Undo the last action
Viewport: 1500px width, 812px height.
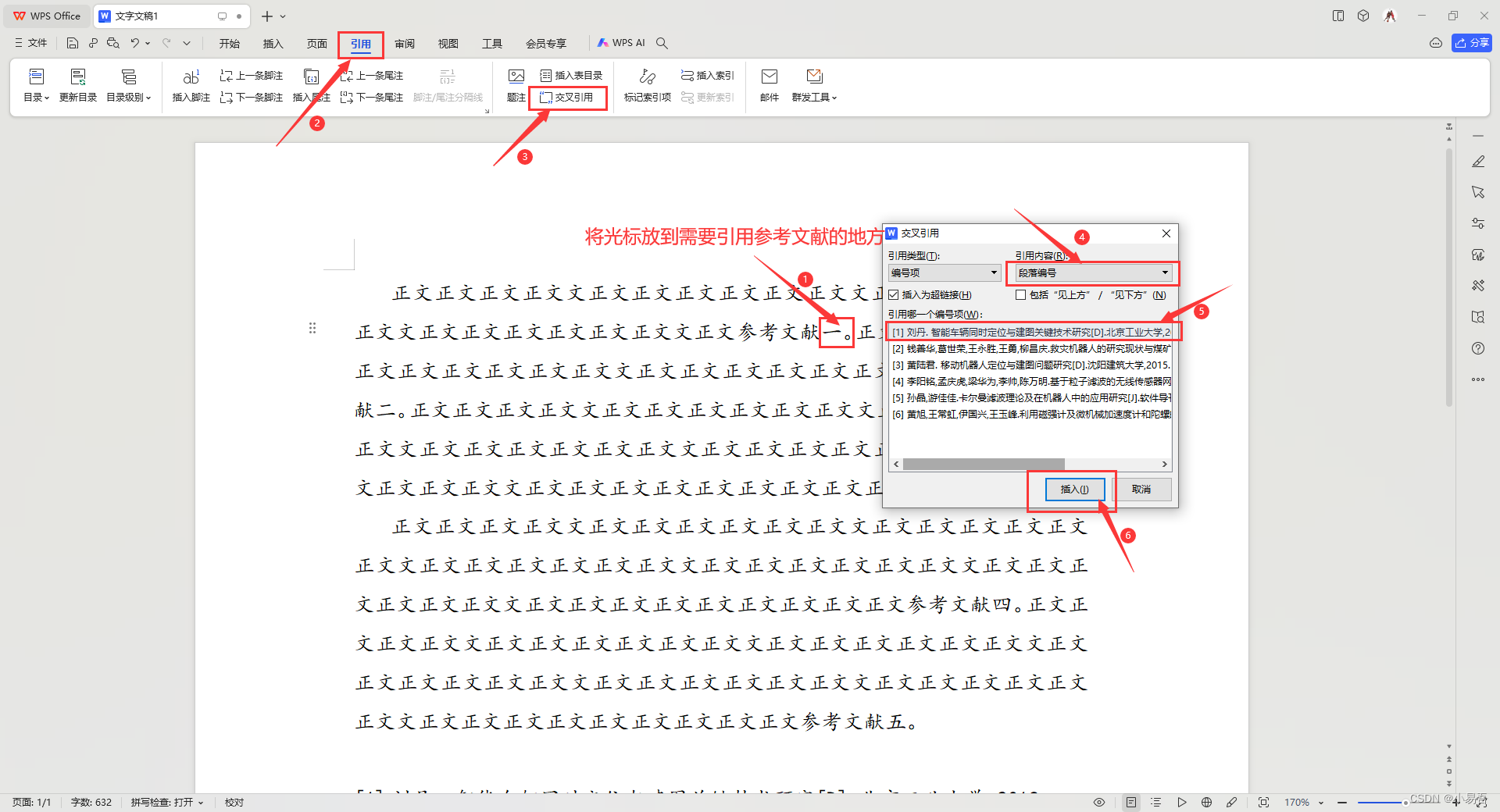[134, 43]
